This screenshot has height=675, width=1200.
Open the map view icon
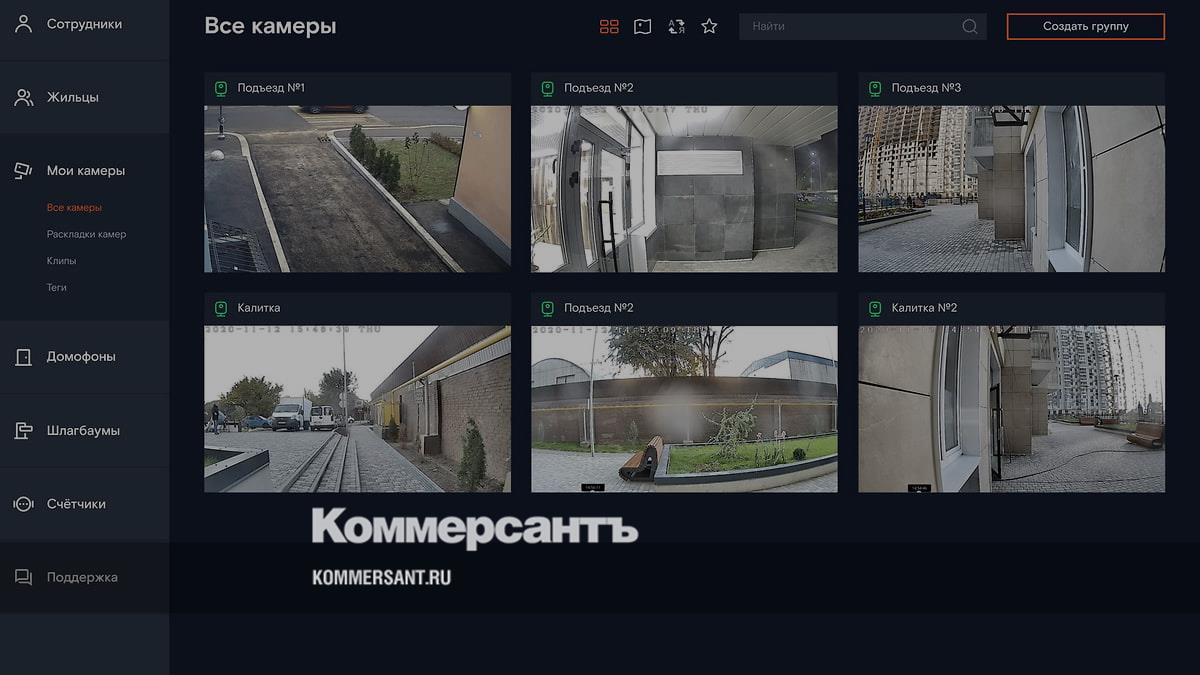click(x=642, y=27)
